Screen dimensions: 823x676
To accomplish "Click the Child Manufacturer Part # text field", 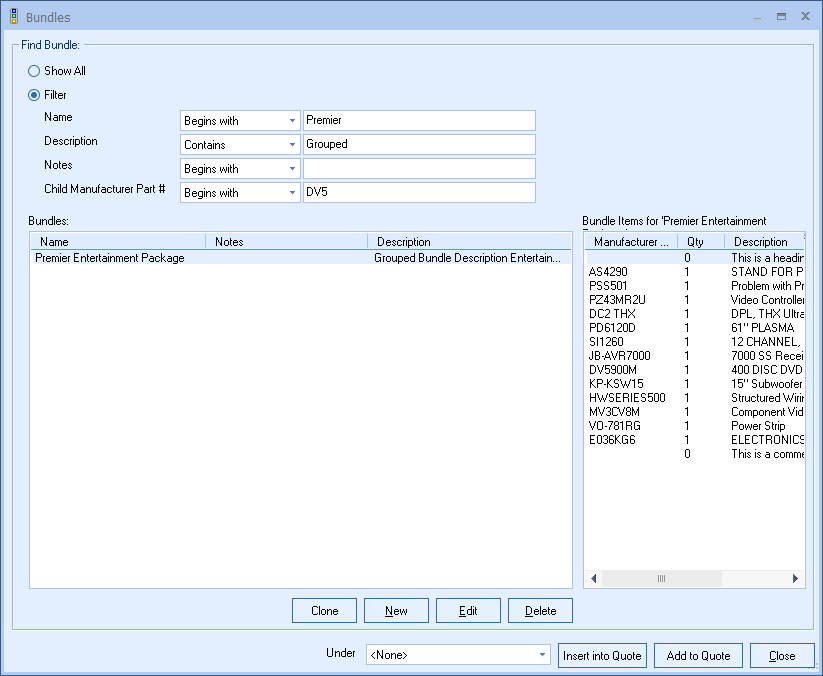I will click(x=418, y=193).
